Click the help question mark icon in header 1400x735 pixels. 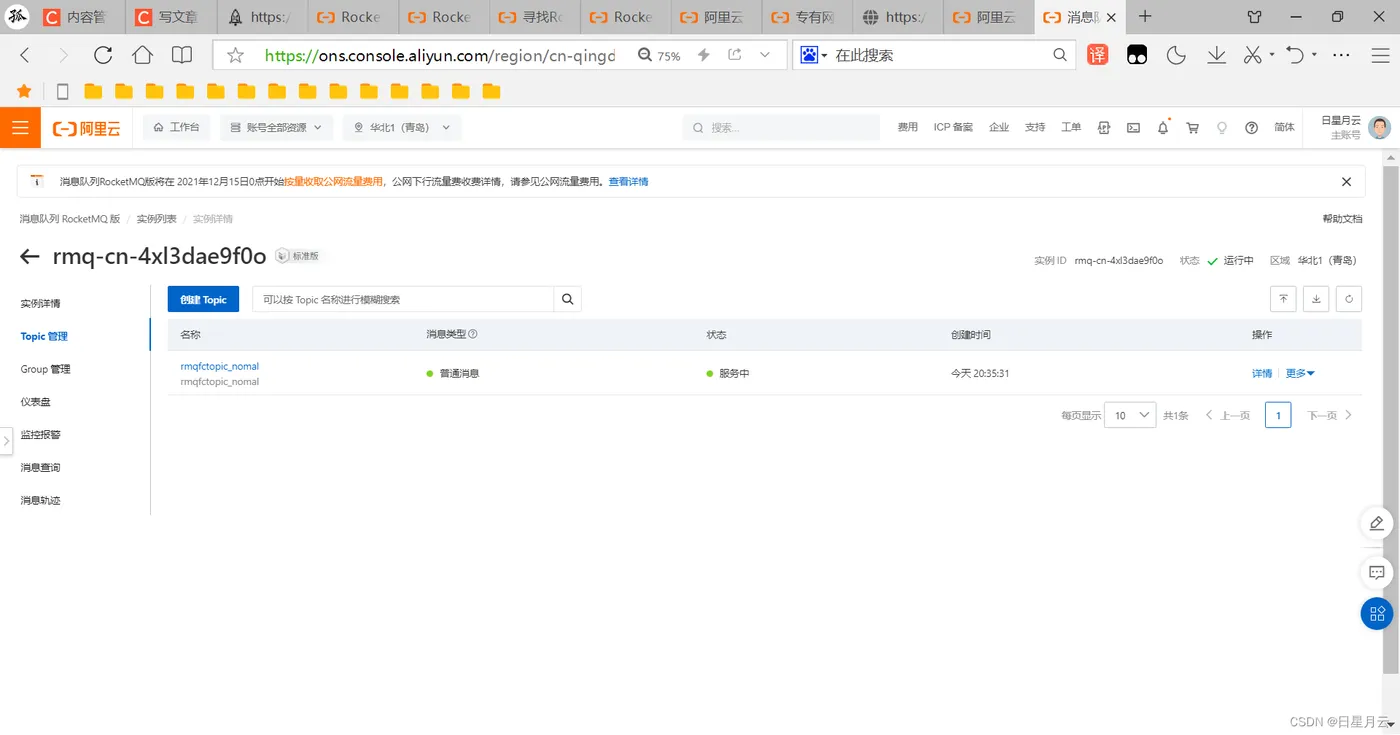coord(1251,128)
